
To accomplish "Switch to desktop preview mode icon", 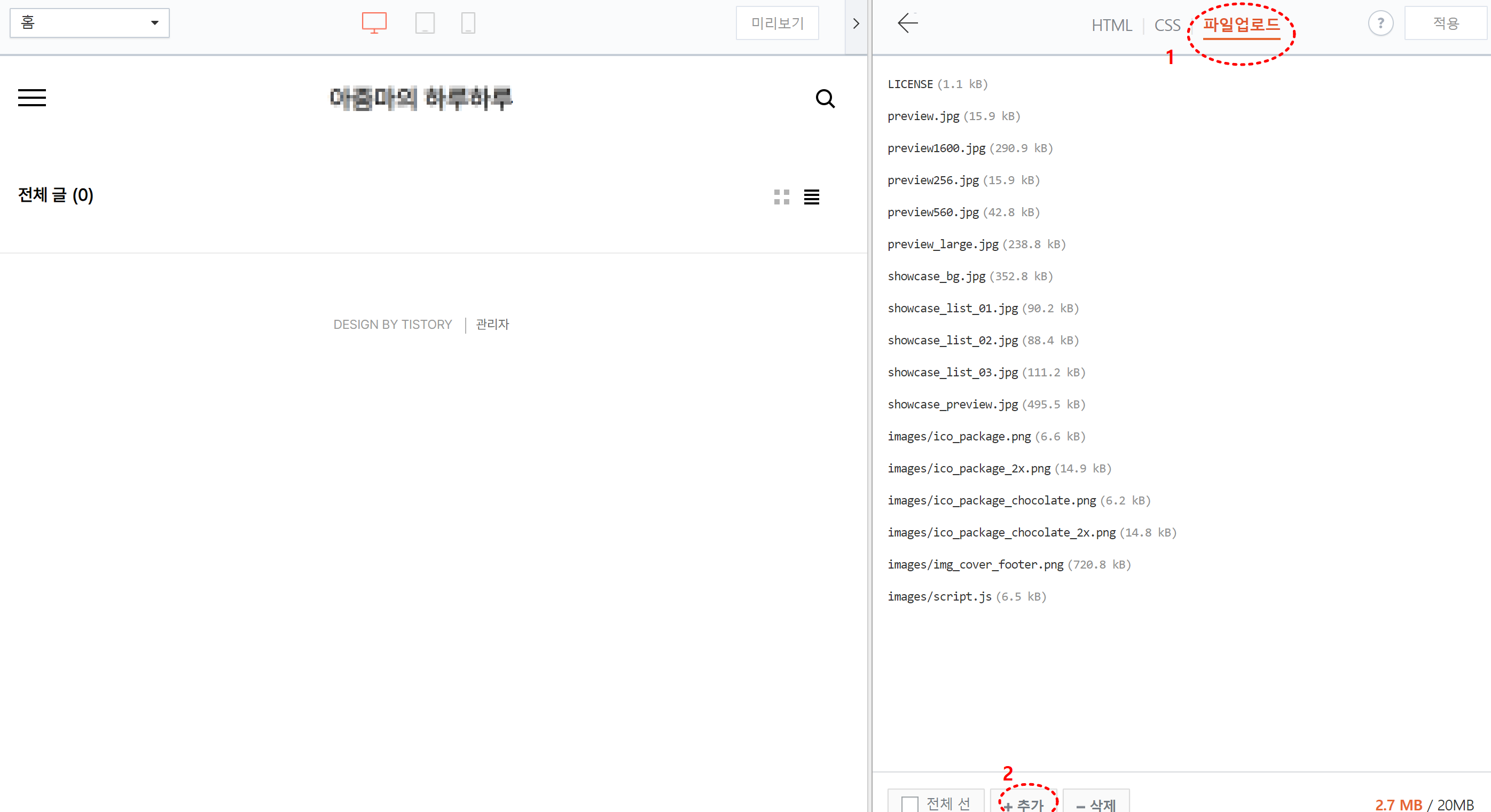I will [374, 23].
